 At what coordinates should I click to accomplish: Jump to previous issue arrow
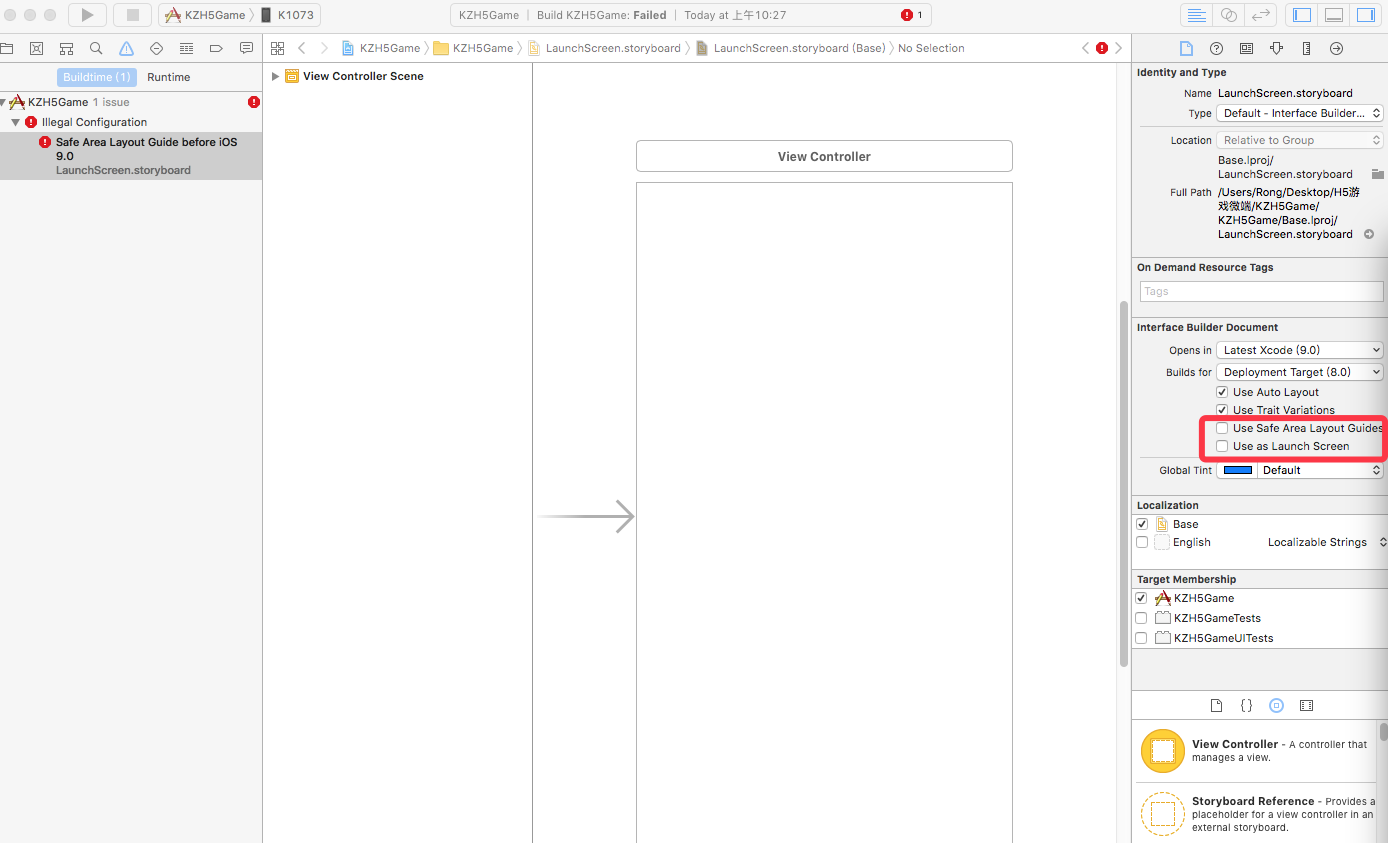[x=1086, y=48]
